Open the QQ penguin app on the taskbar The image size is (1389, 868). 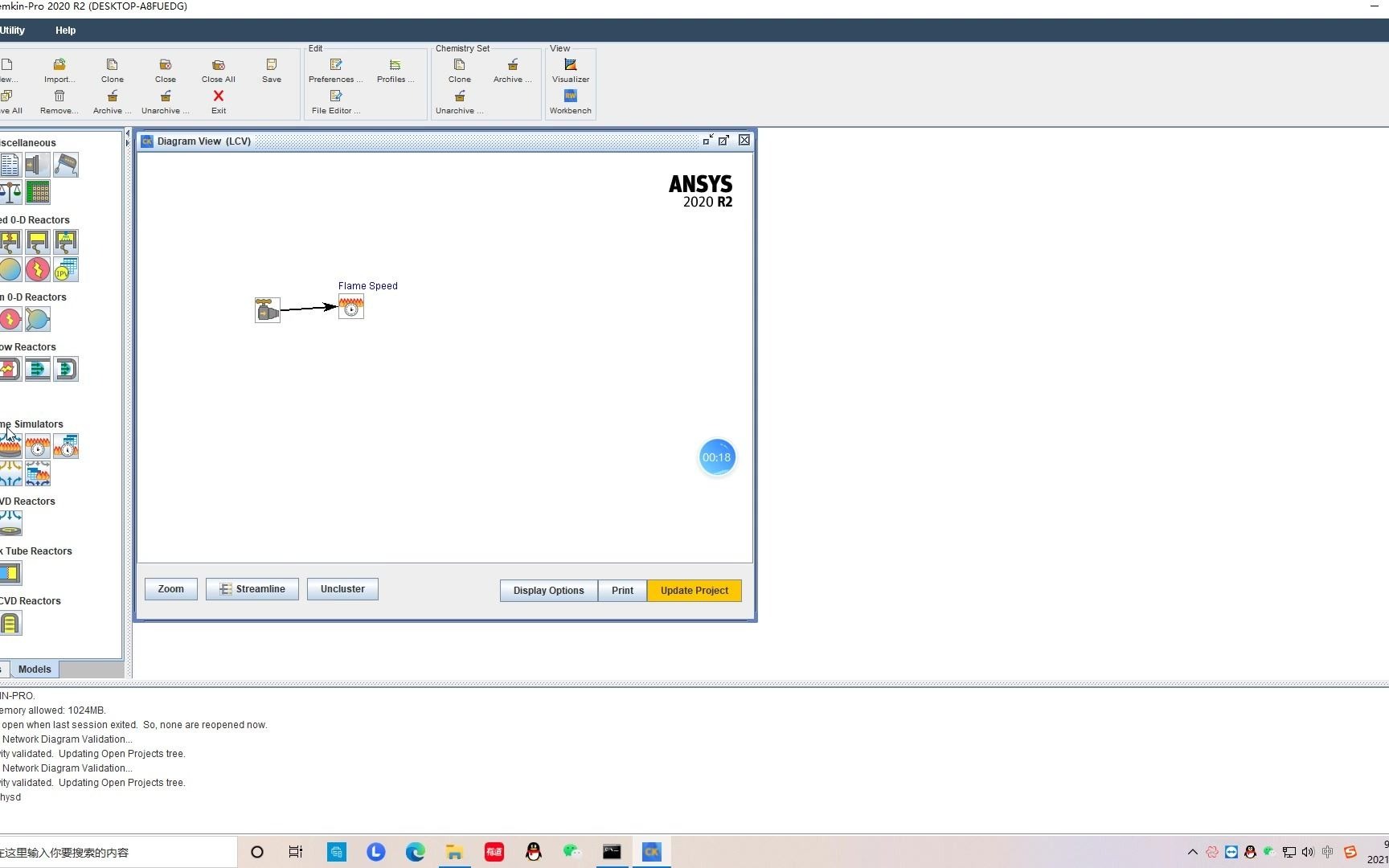(534, 853)
